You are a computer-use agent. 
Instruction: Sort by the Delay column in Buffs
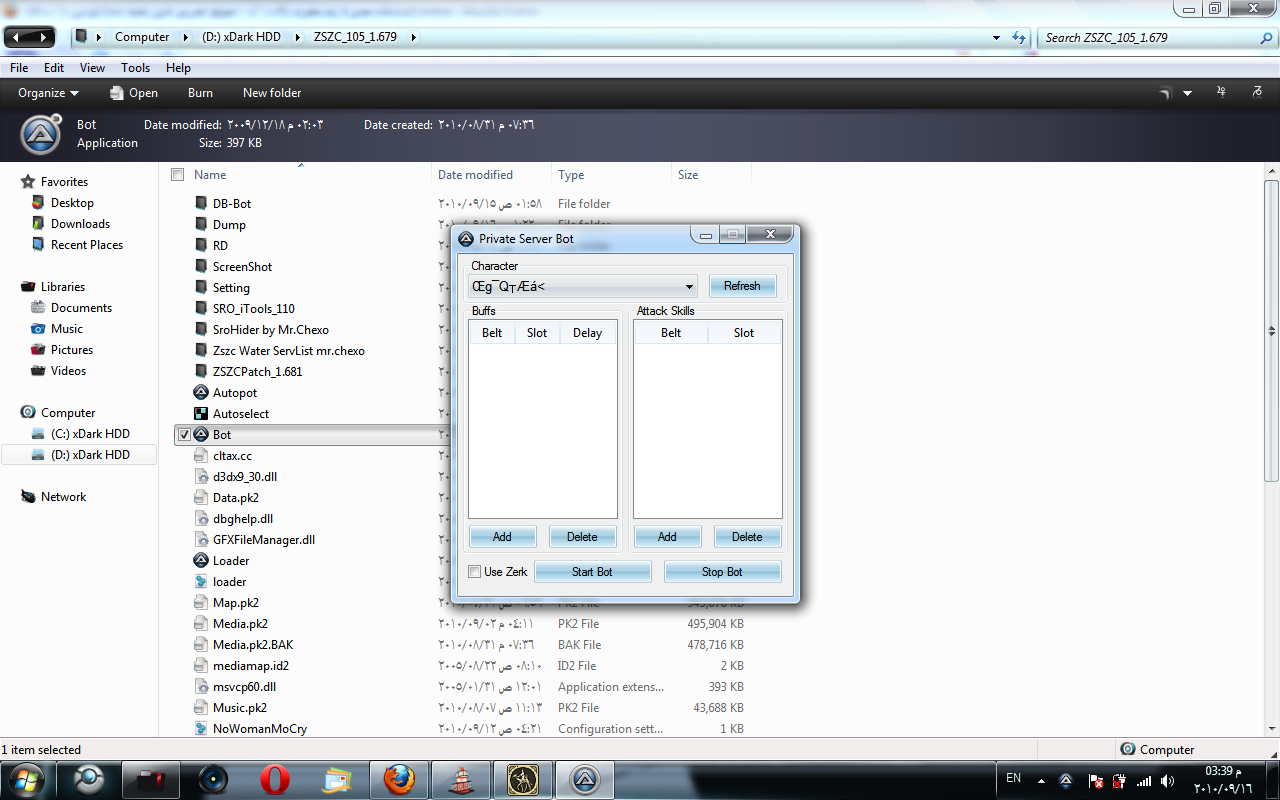587,333
